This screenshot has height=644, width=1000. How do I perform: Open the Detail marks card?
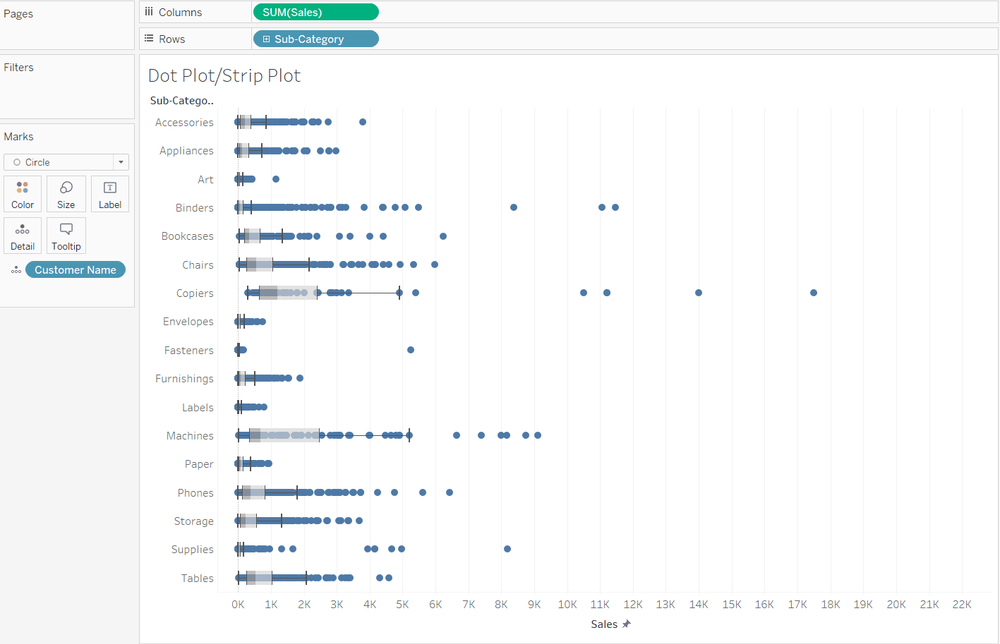(x=22, y=236)
